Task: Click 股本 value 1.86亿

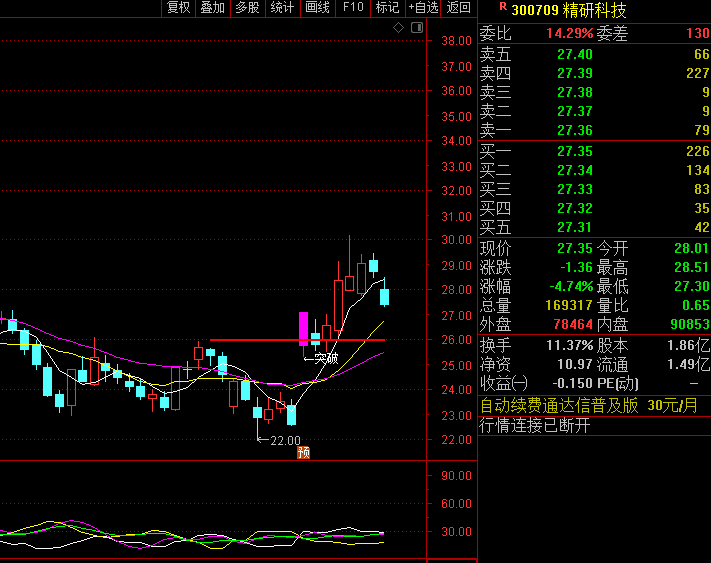Action: 688,346
